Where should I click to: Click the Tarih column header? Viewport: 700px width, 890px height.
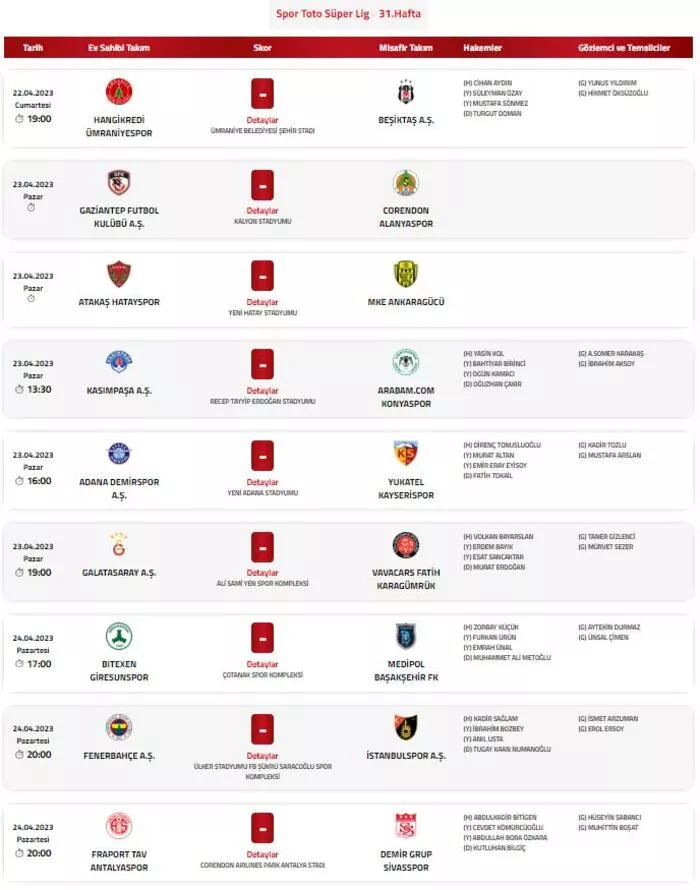(33, 48)
